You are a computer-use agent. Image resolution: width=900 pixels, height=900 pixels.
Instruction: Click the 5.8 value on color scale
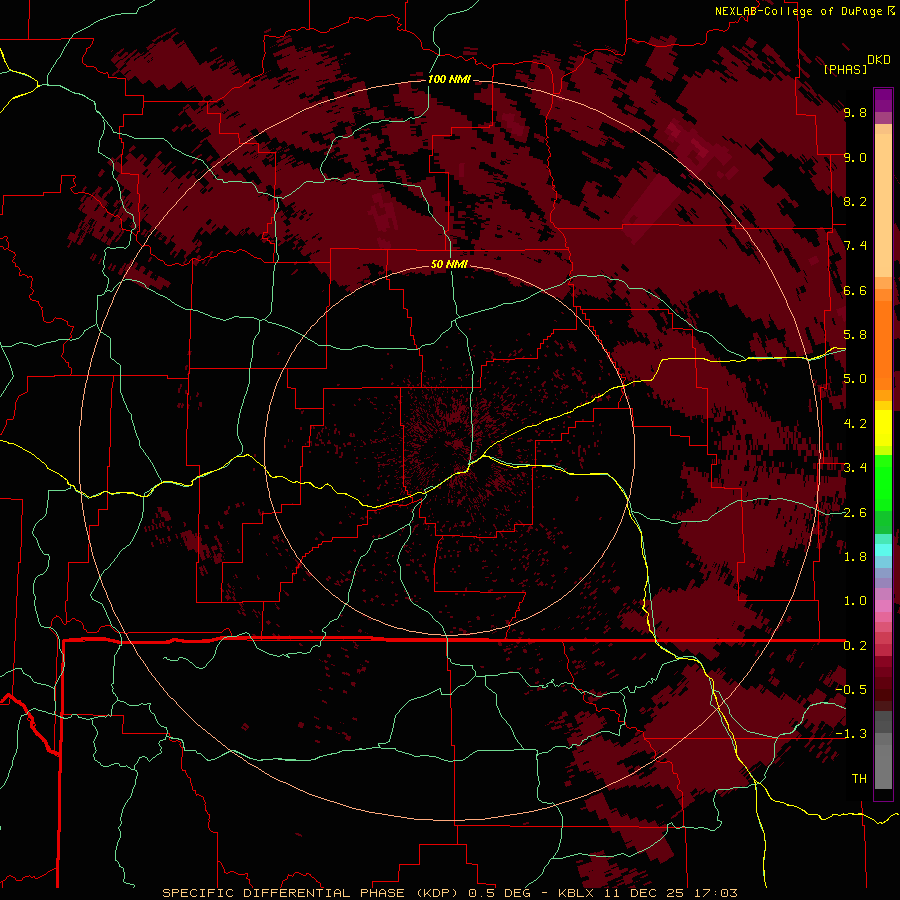pos(855,335)
